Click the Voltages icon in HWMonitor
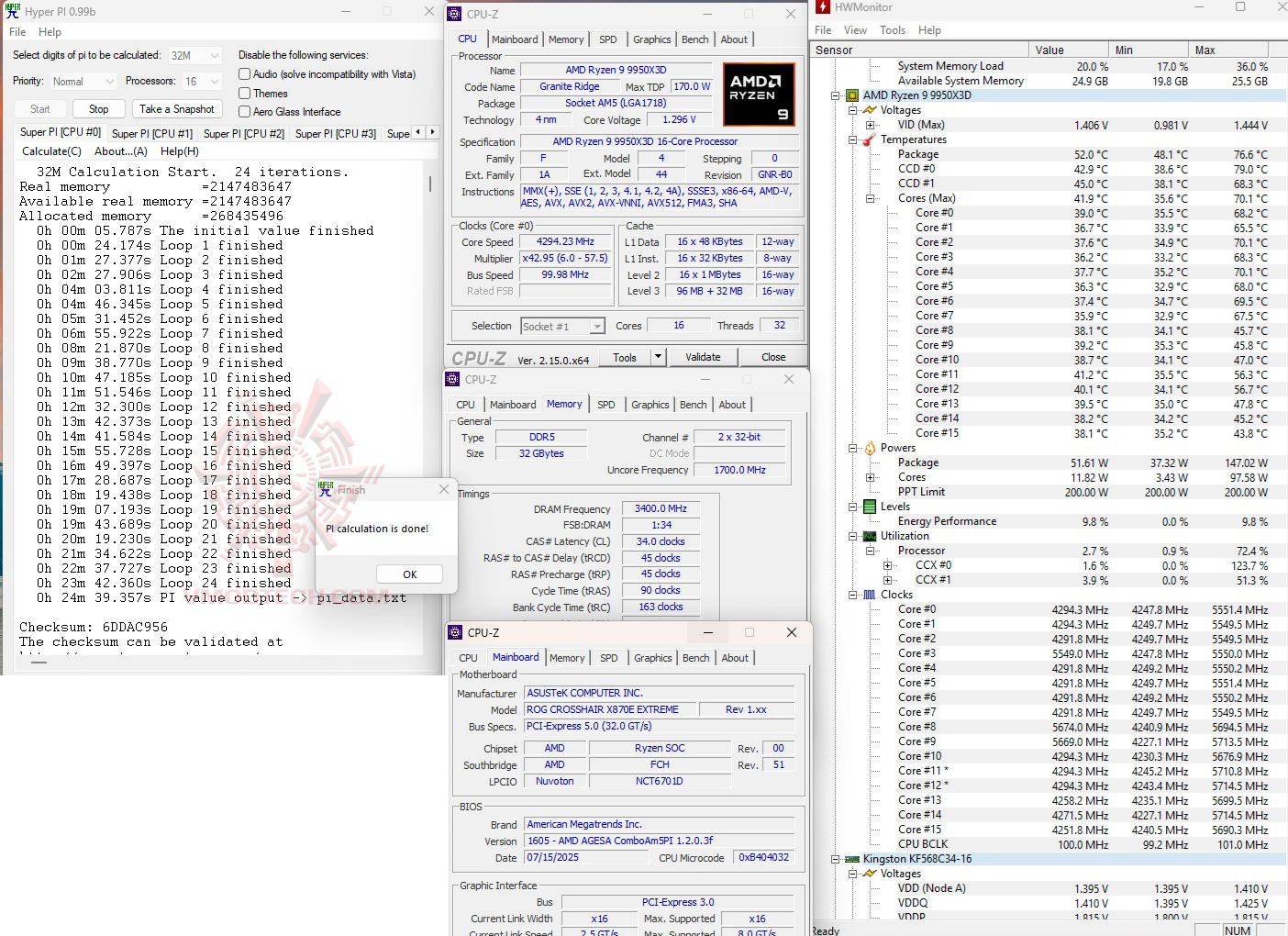The width and height of the screenshot is (1288, 936). (x=870, y=109)
